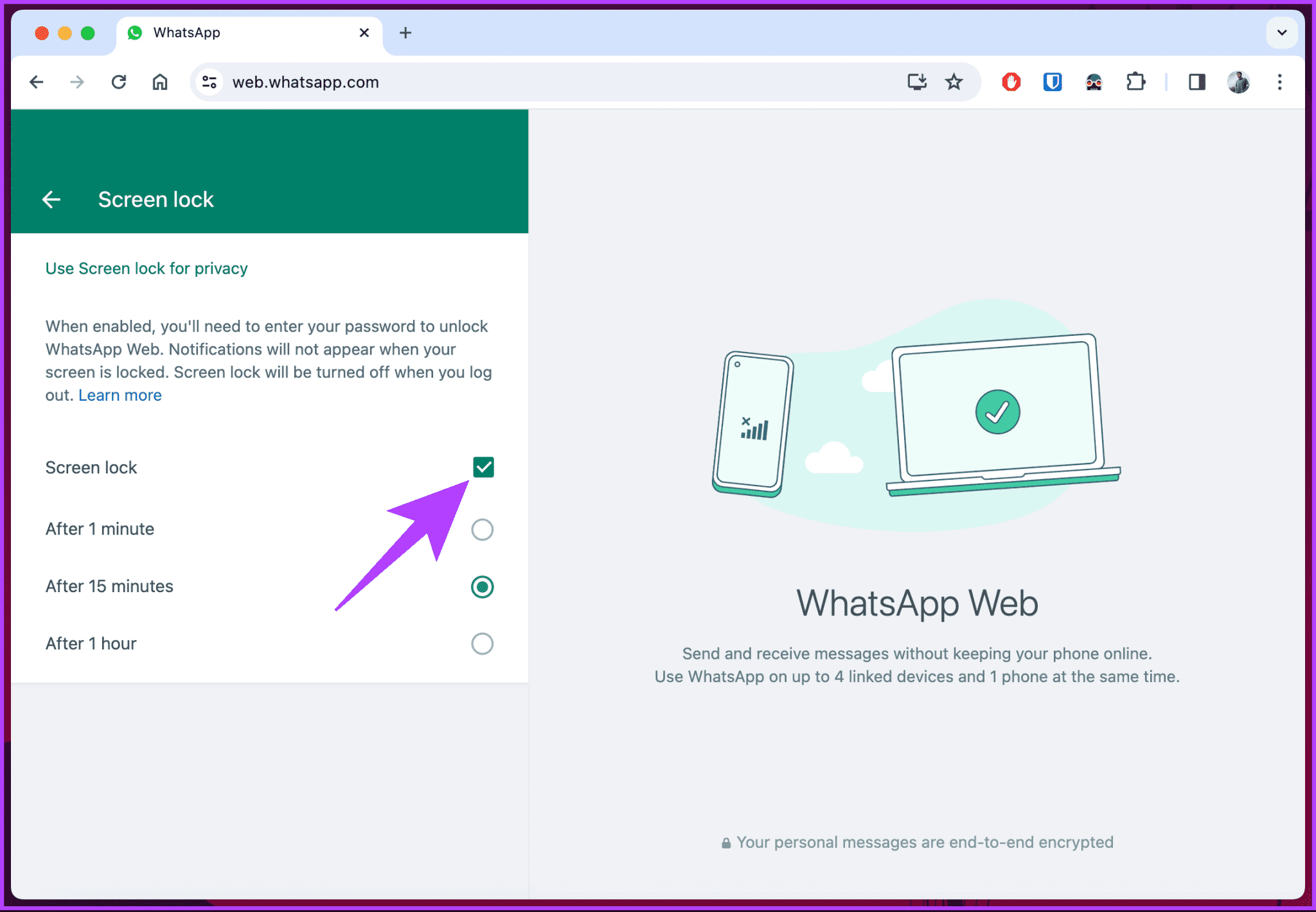
Task: Go back from the Screen lock panel
Action: pyautogui.click(x=51, y=200)
